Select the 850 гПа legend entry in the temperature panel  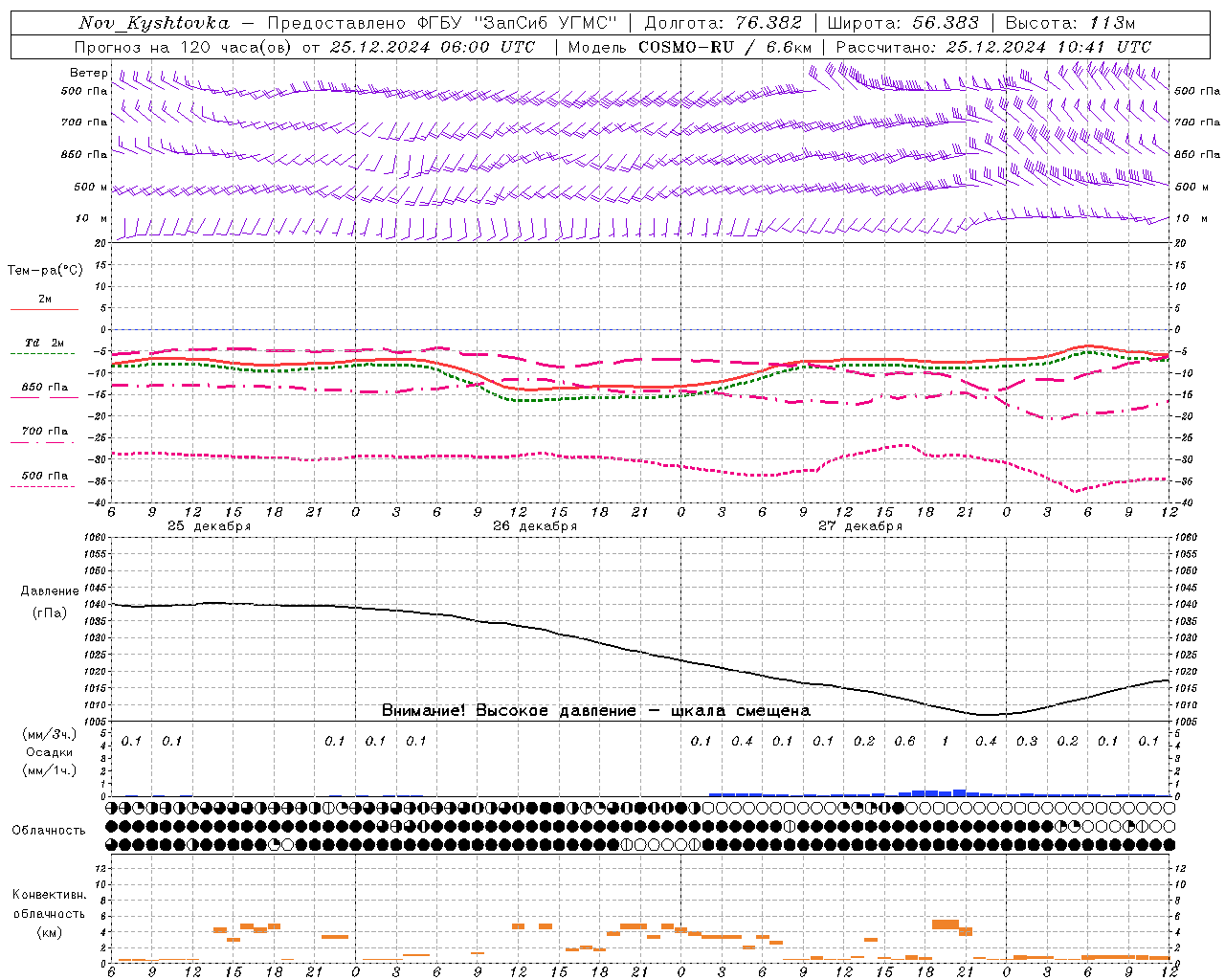coord(45,388)
